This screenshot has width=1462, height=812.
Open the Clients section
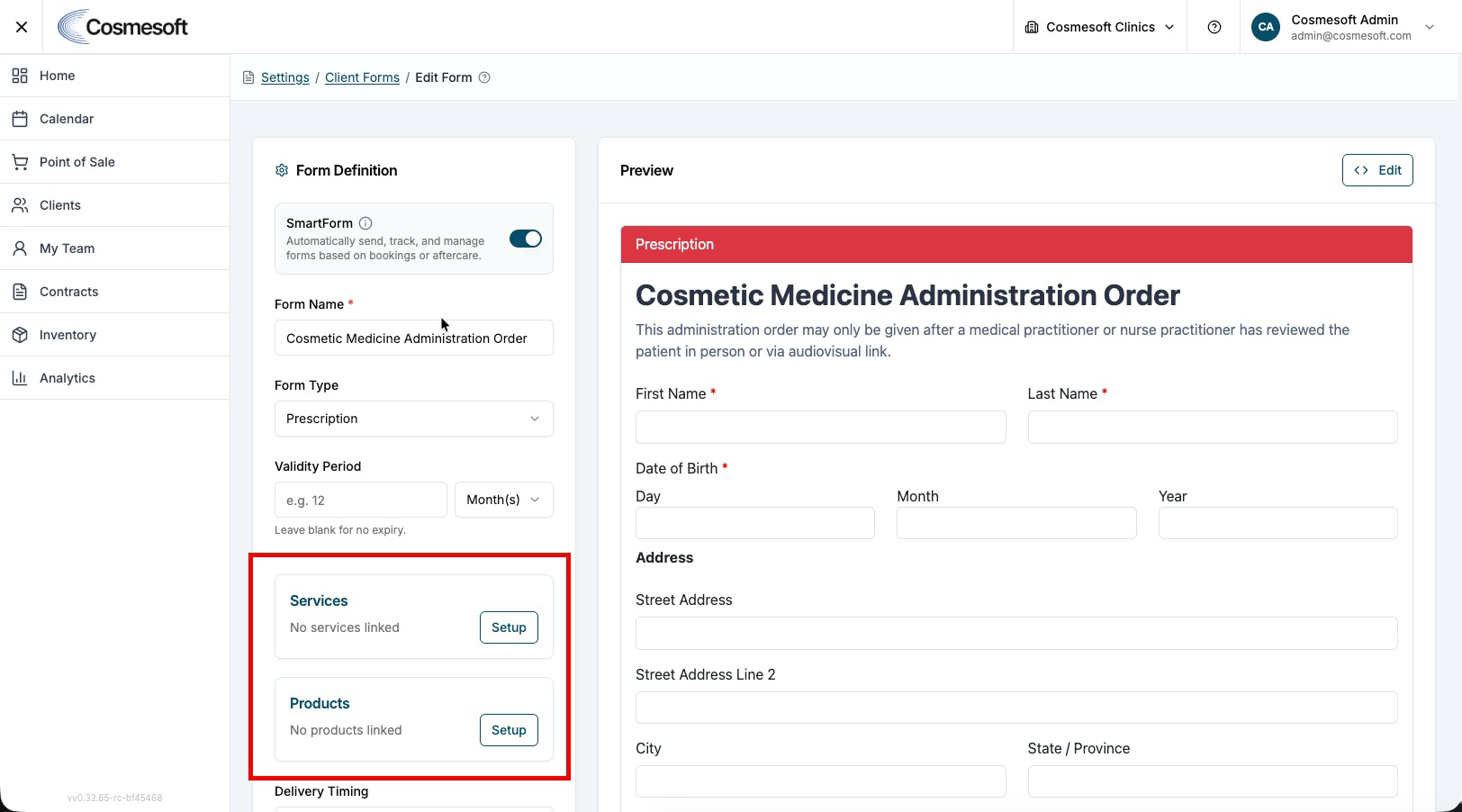click(115, 205)
